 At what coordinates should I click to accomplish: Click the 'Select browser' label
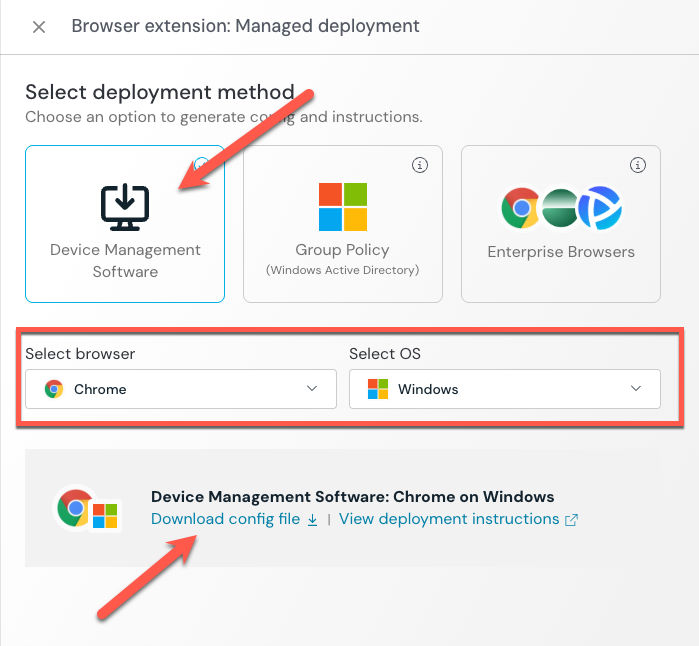[80, 354]
